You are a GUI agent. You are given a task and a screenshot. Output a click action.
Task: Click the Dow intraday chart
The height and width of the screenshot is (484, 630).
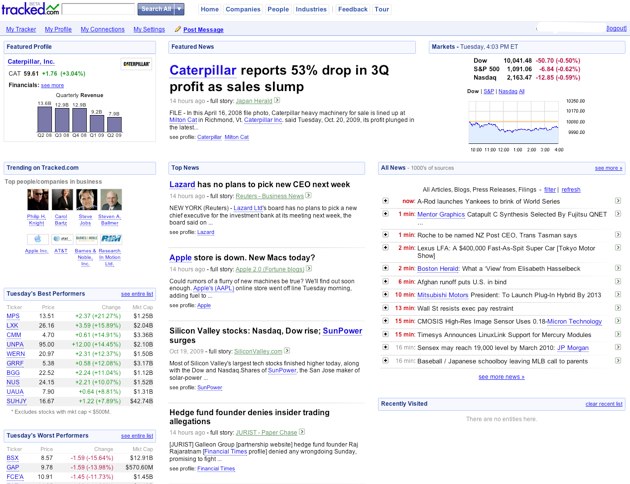(513, 122)
